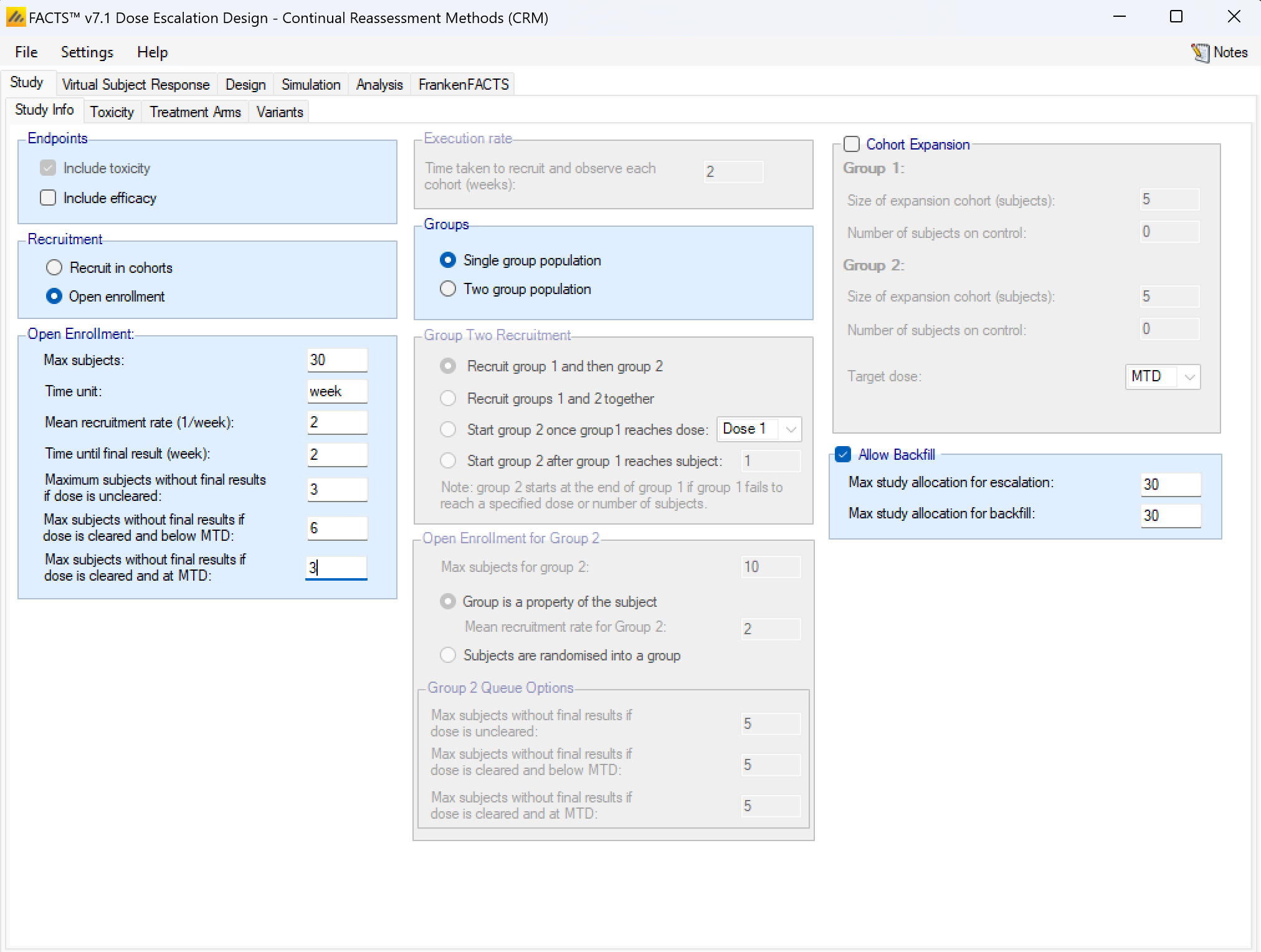Screen dimensions: 1261x952
Task: Choose Two group population radio button
Action: tap(448, 289)
